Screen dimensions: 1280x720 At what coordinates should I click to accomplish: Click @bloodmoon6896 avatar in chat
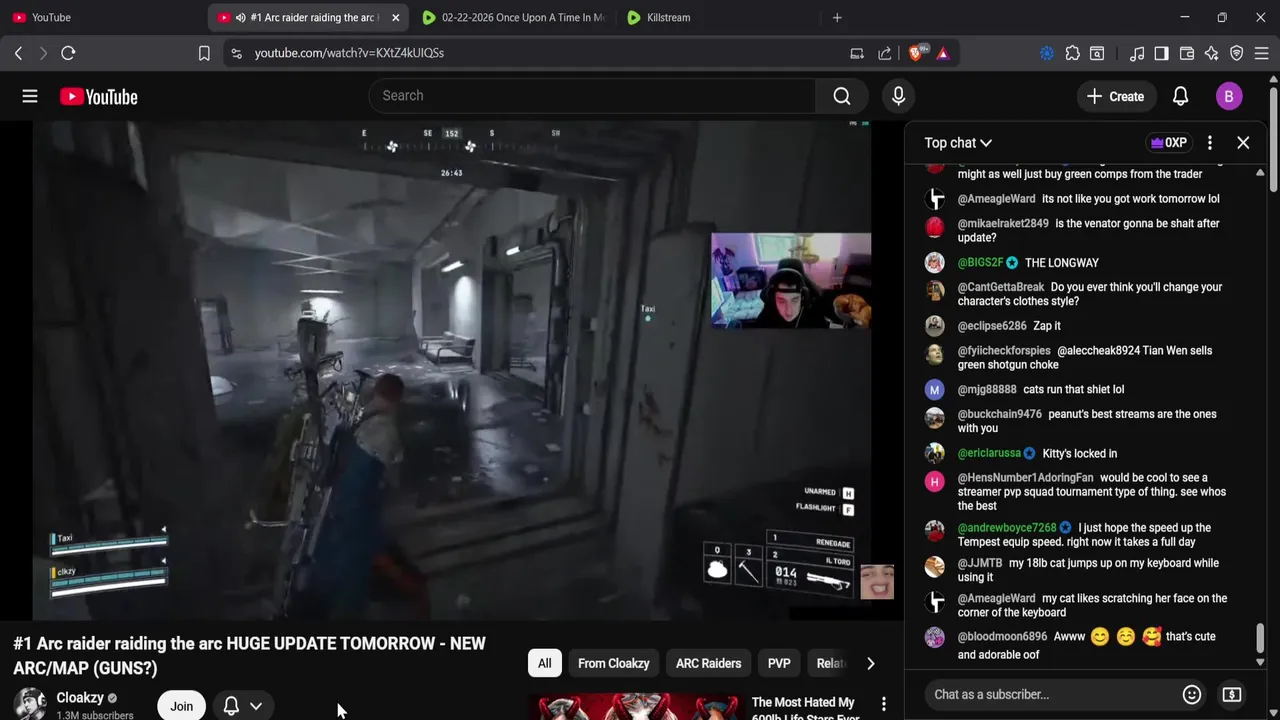(934, 637)
